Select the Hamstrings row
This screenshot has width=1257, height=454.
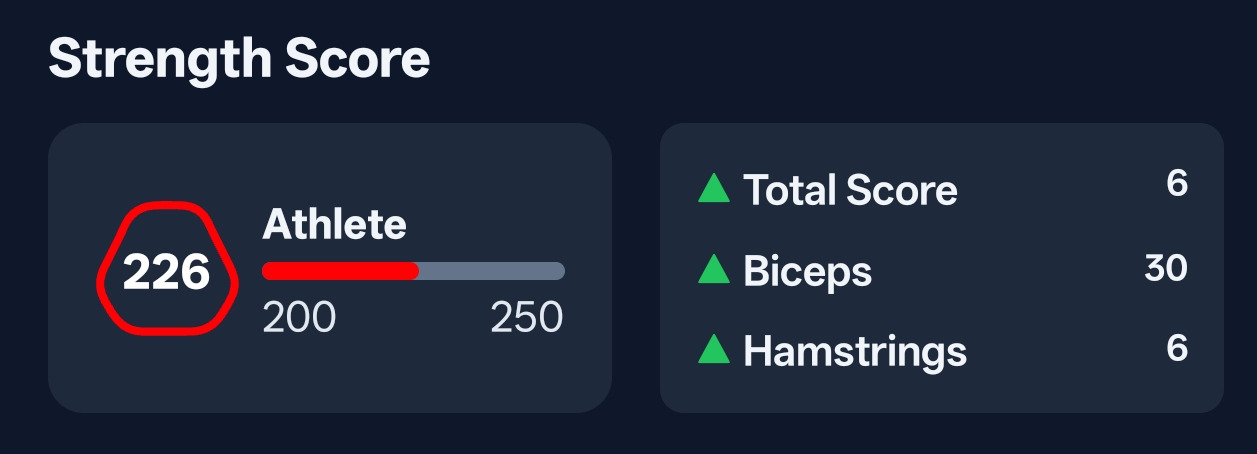pos(942,349)
